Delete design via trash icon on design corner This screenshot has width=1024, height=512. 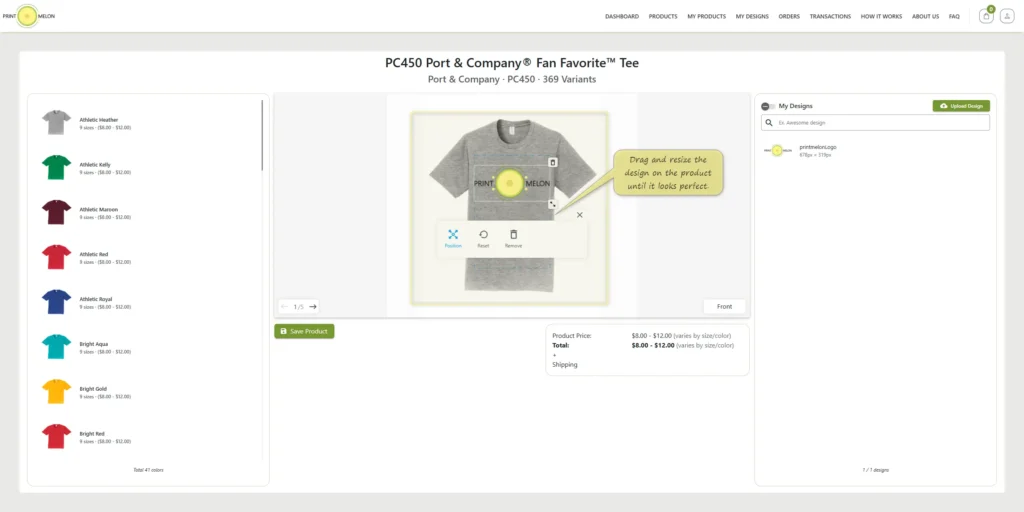552,162
